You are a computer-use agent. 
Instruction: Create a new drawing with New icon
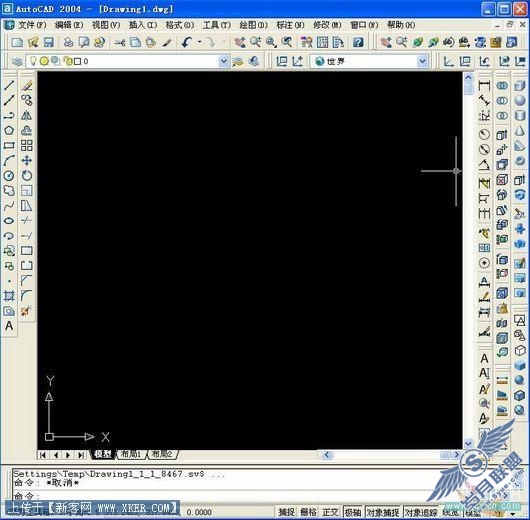[x=17, y=42]
